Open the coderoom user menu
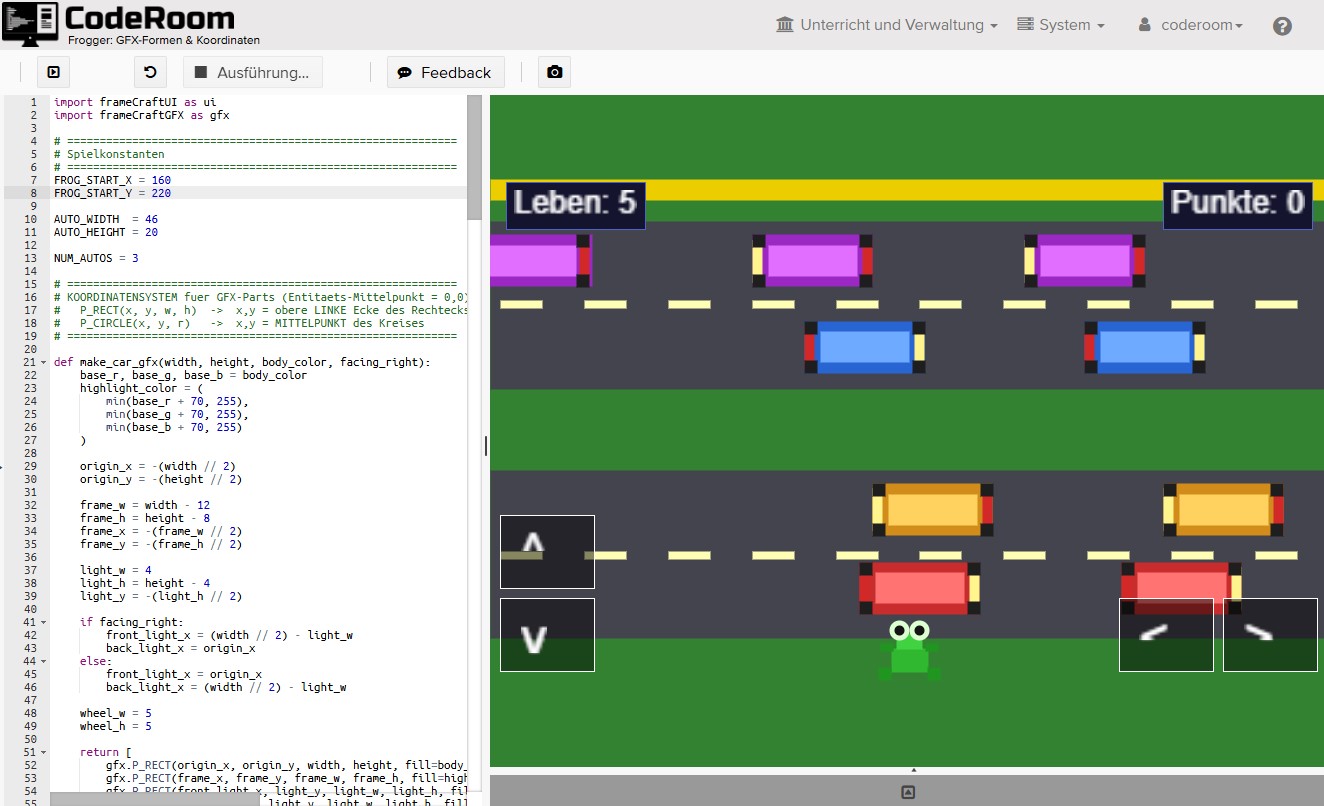Viewport: 1324px width, 806px height. point(1190,25)
